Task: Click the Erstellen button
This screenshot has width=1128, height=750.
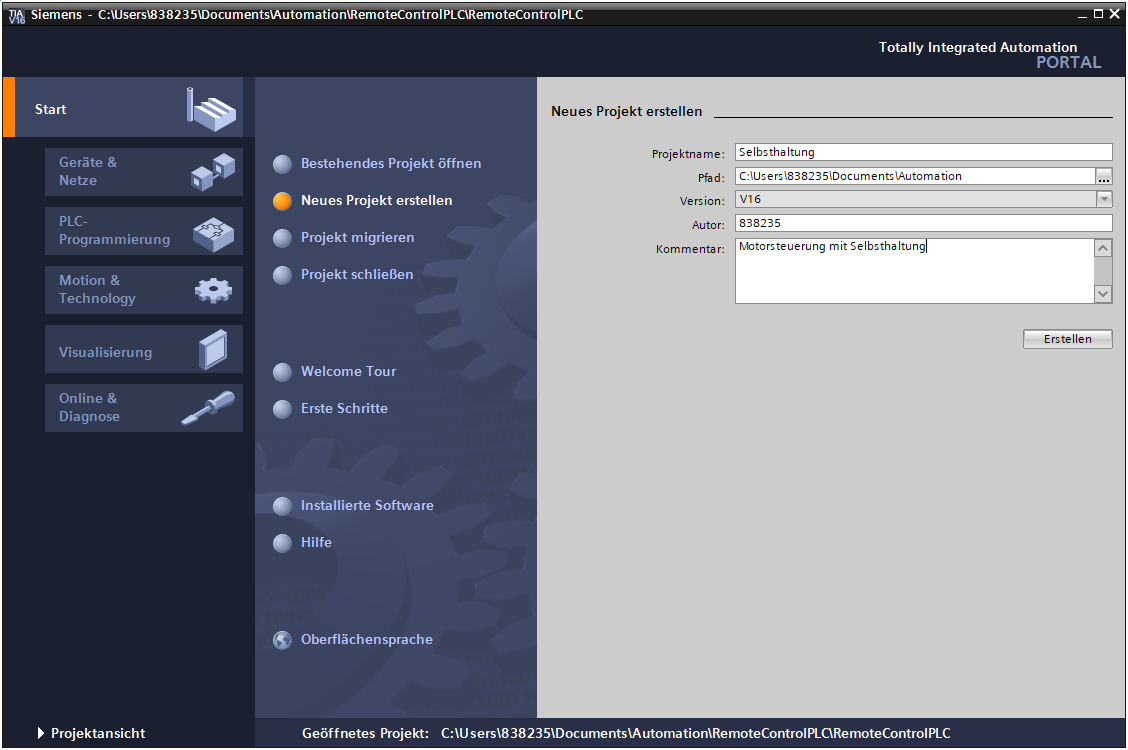Action: pyautogui.click(x=1068, y=339)
